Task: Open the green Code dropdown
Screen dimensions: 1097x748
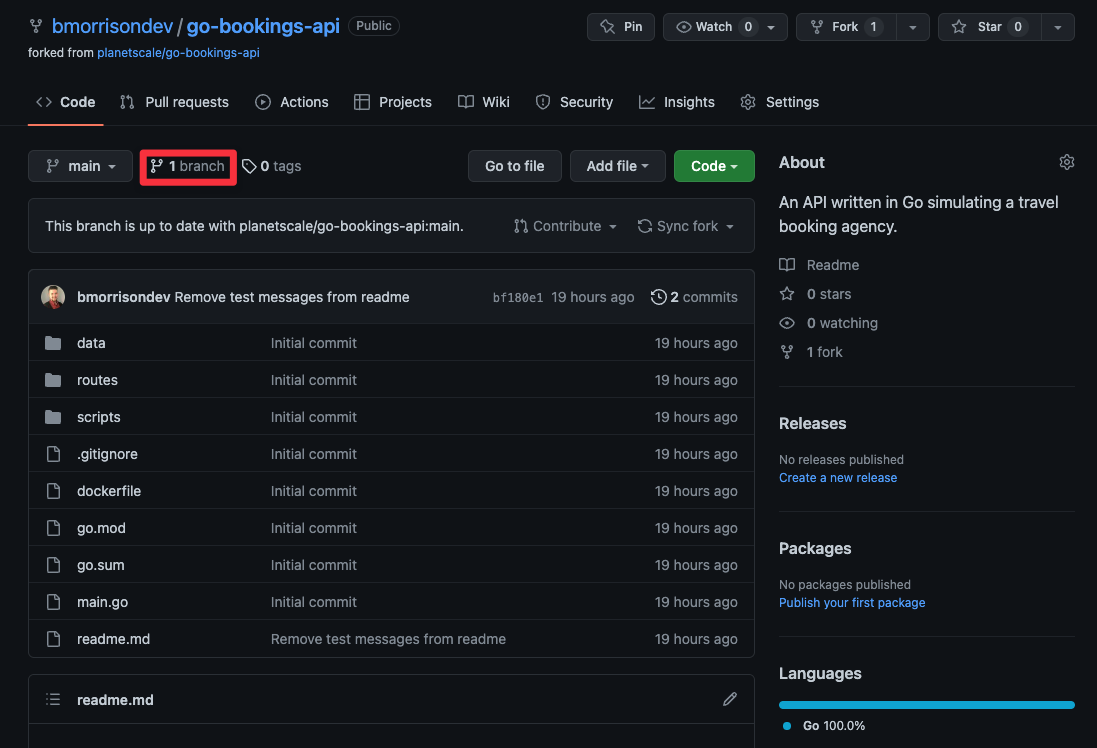Action: click(x=714, y=166)
